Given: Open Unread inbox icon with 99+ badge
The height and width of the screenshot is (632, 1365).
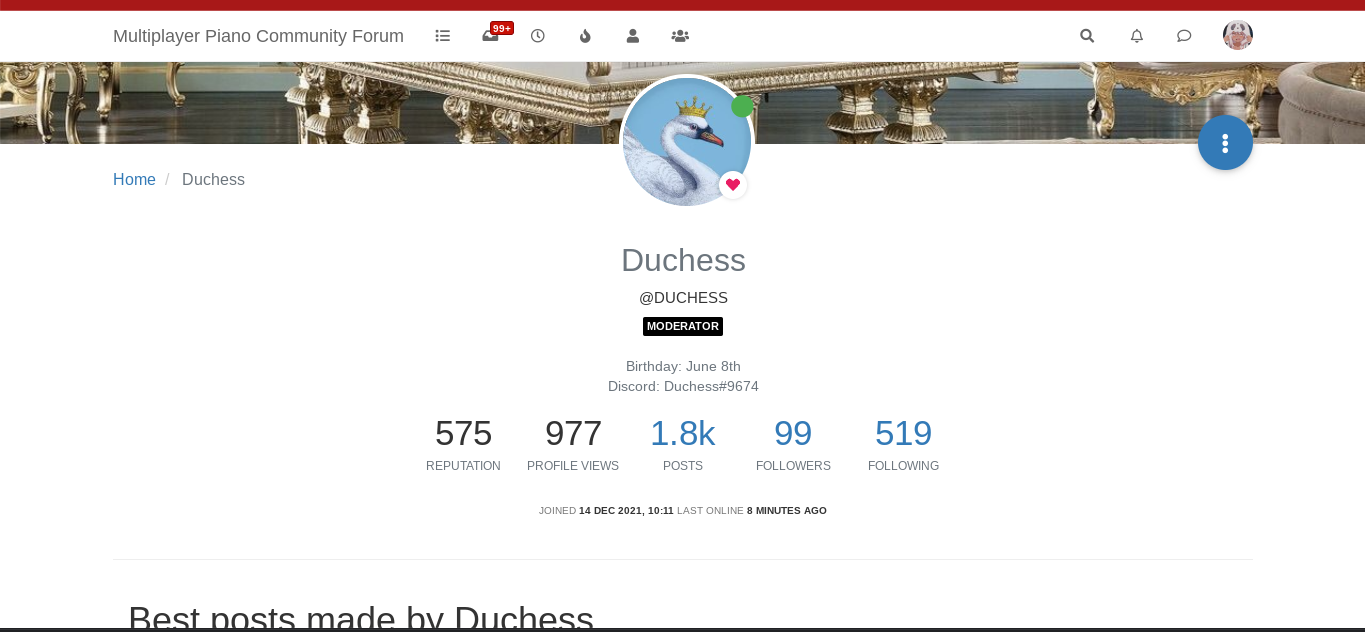Looking at the screenshot, I should click(491, 36).
